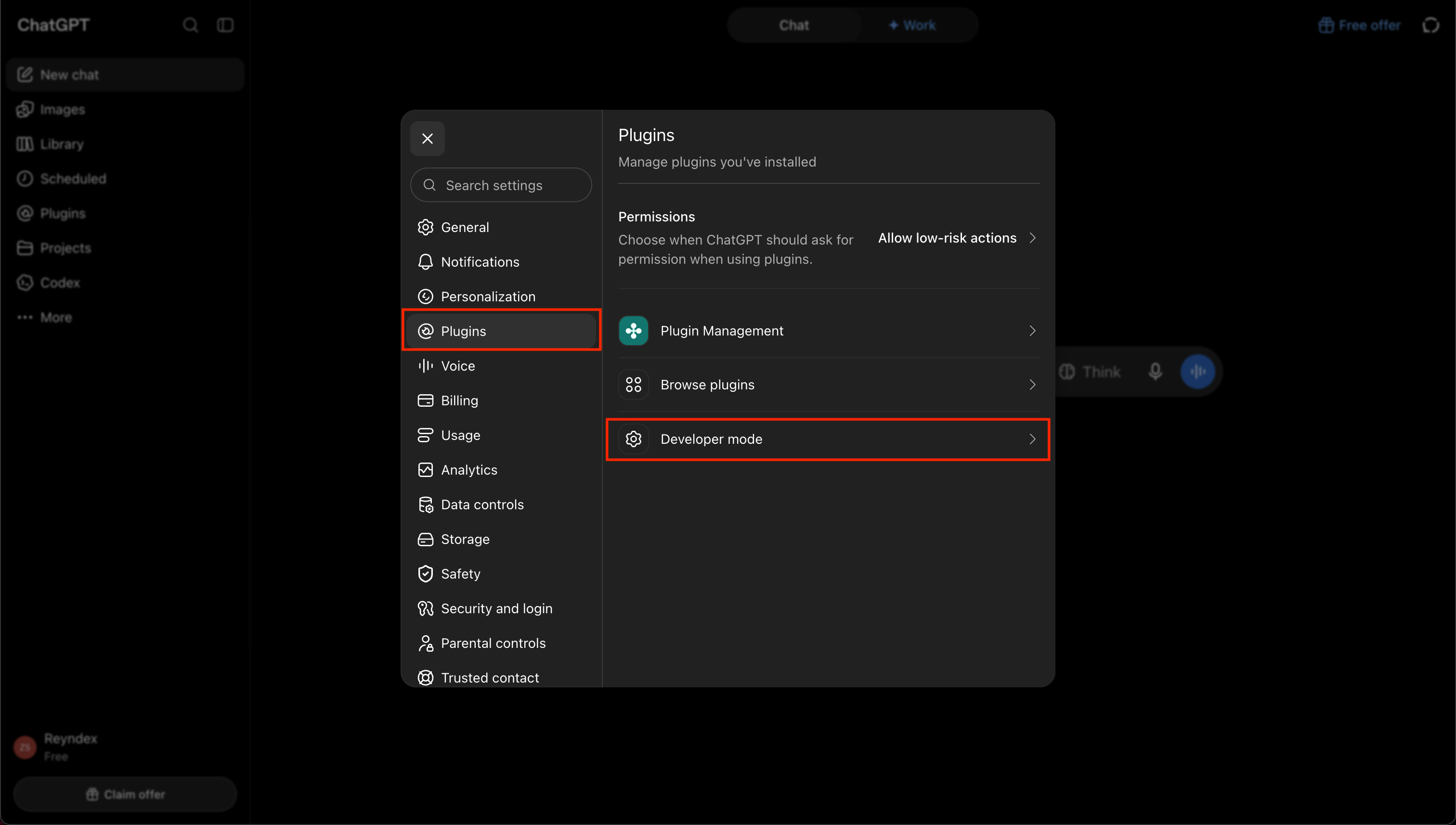Open Library in the main sidebar
The width and height of the screenshot is (1456, 825).
125,144
